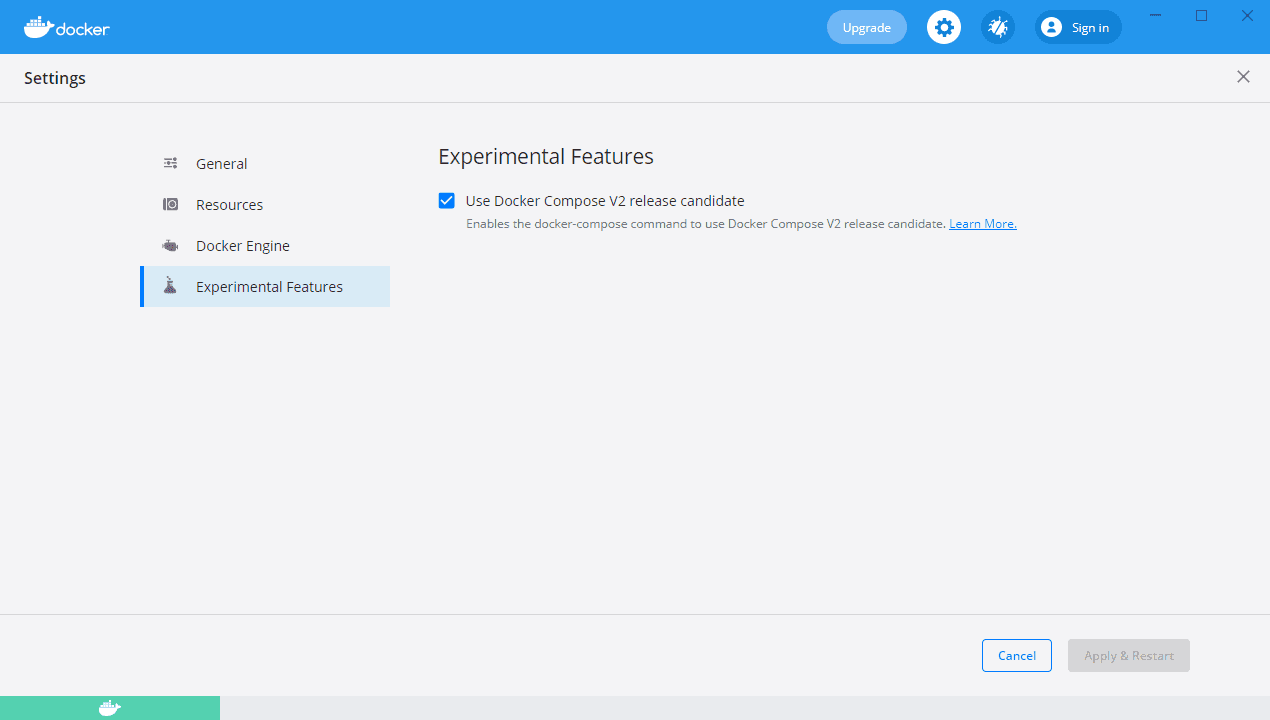Click the Sign in account icon
Screen dimensions: 1270x720
[x=1051, y=27]
